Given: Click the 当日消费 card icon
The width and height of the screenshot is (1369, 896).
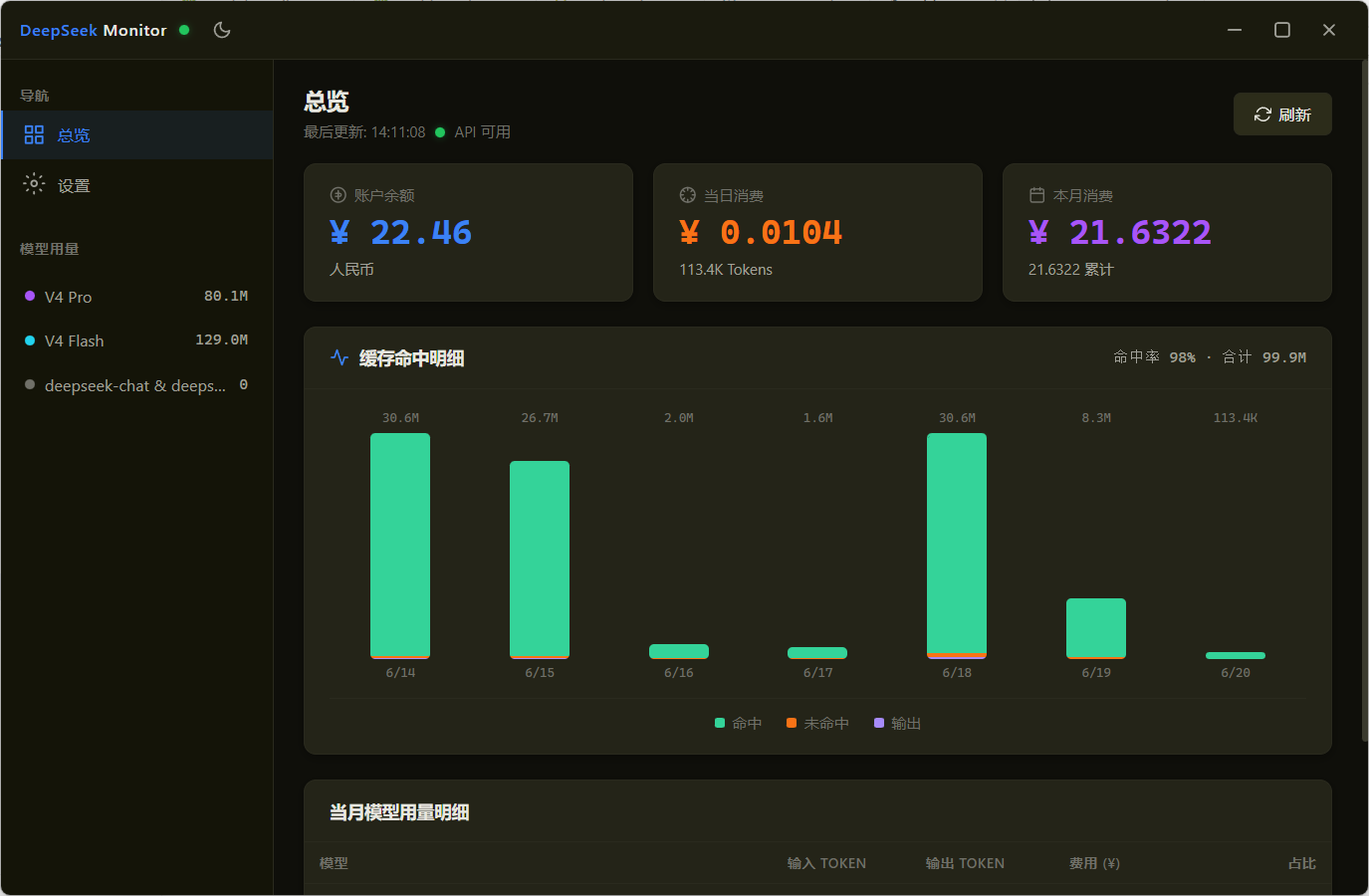Looking at the screenshot, I should click(x=687, y=195).
